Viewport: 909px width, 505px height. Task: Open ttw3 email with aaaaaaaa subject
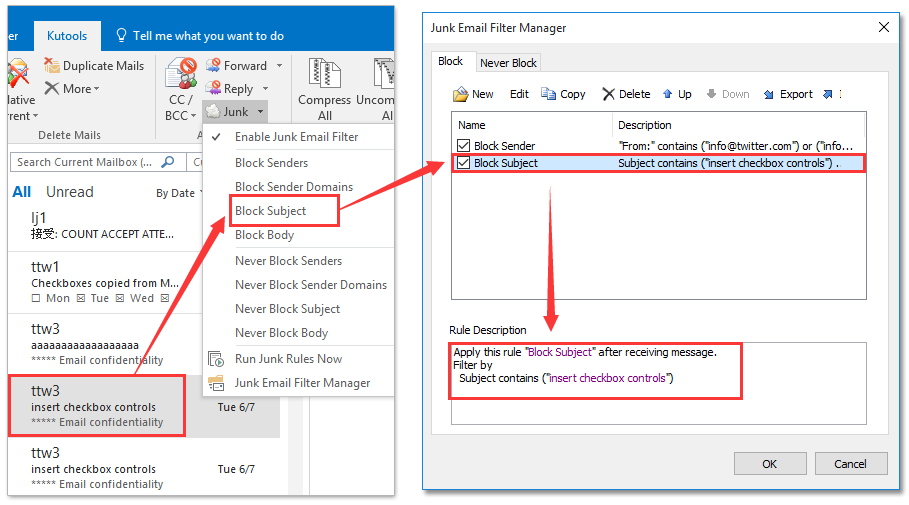click(106, 344)
